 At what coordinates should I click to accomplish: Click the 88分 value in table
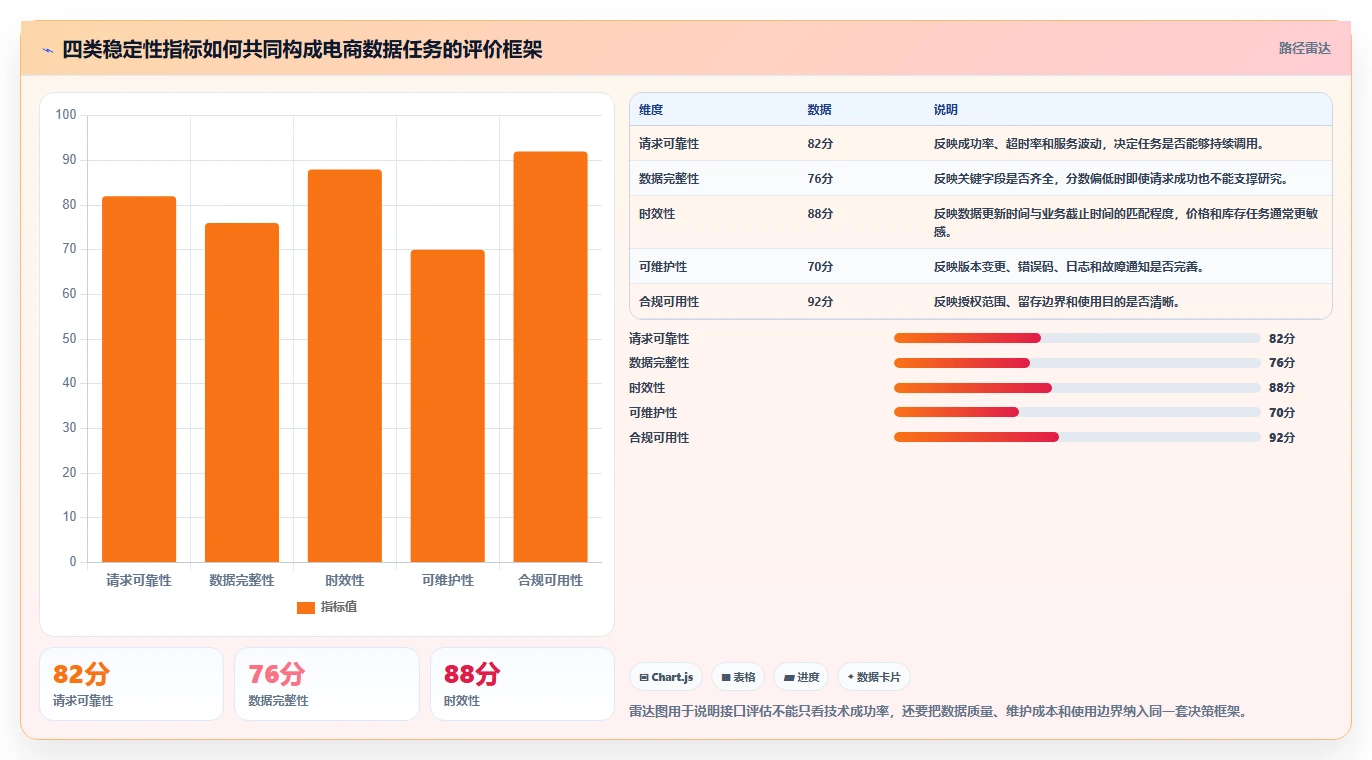click(820, 214)
